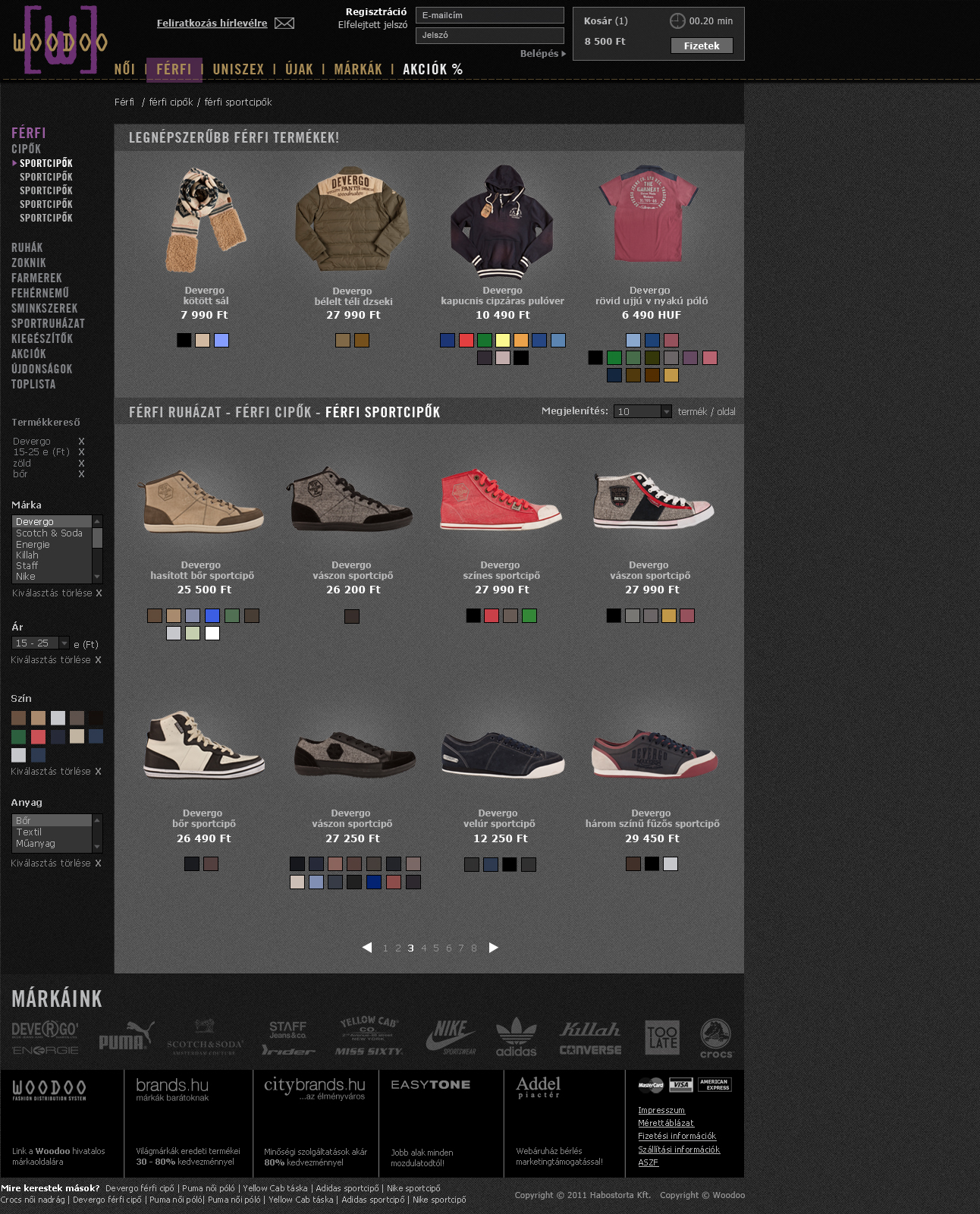Screen dimensions: 980x1214
Task: Pick the red swatch in Szín filter
Action: click(38, 736)
